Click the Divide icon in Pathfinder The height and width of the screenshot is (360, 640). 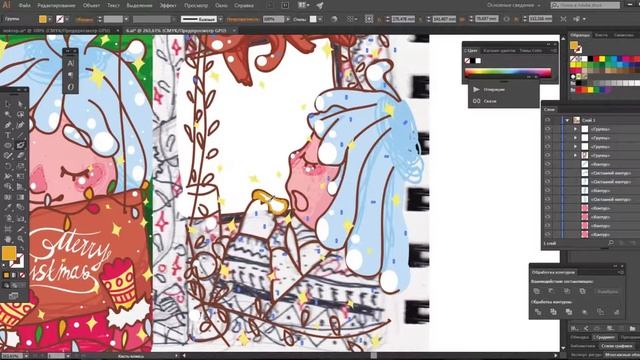(538, 312)
